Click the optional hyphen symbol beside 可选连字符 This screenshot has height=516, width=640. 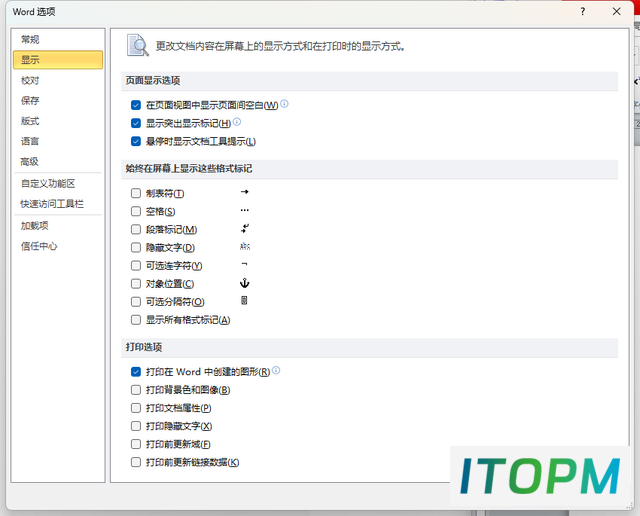click(x=244, y=264)
